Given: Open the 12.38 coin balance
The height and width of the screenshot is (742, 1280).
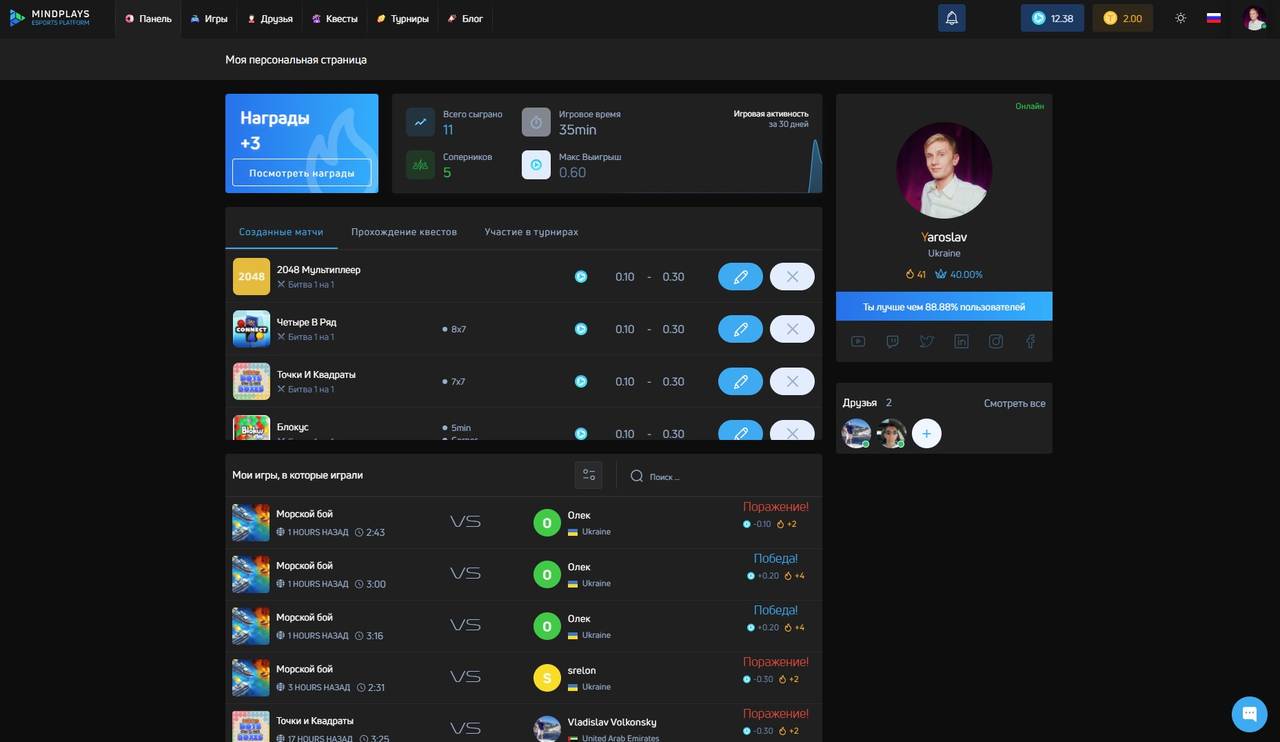Looking at the screenshot, I should tap(1052, 18).
